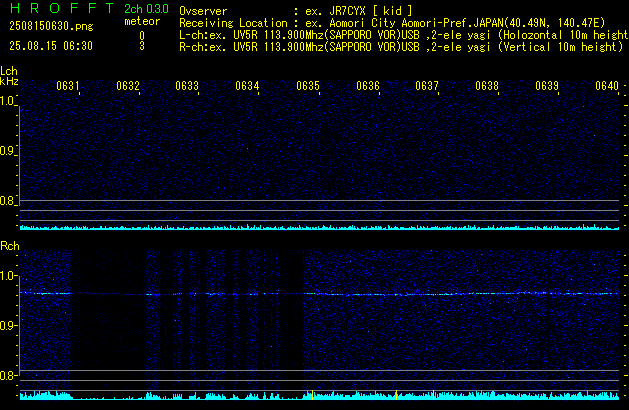Click the Rch 1.0 frequency axis label
This screenshot has height=410, width=629.
(x=7, y=276)
